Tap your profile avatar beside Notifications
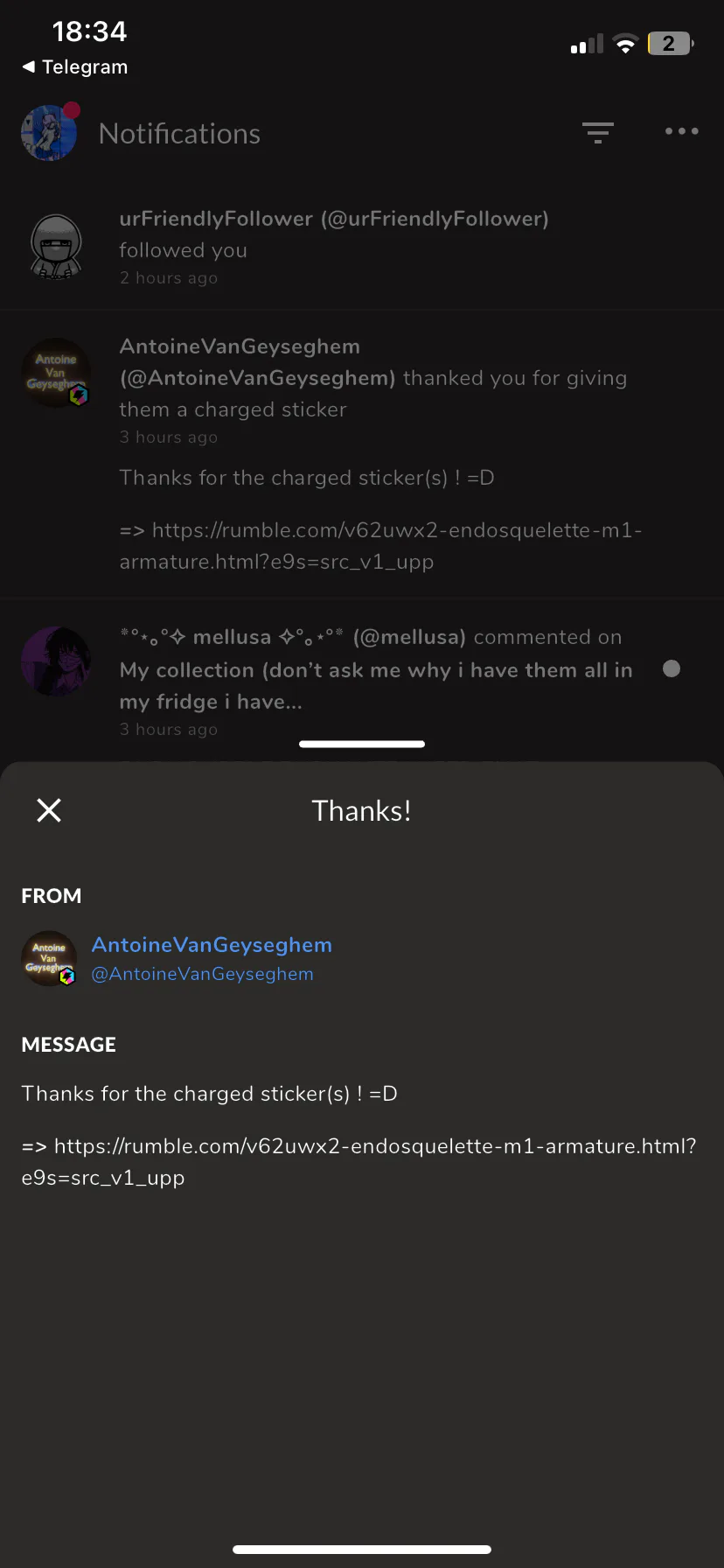 (50, 133)
